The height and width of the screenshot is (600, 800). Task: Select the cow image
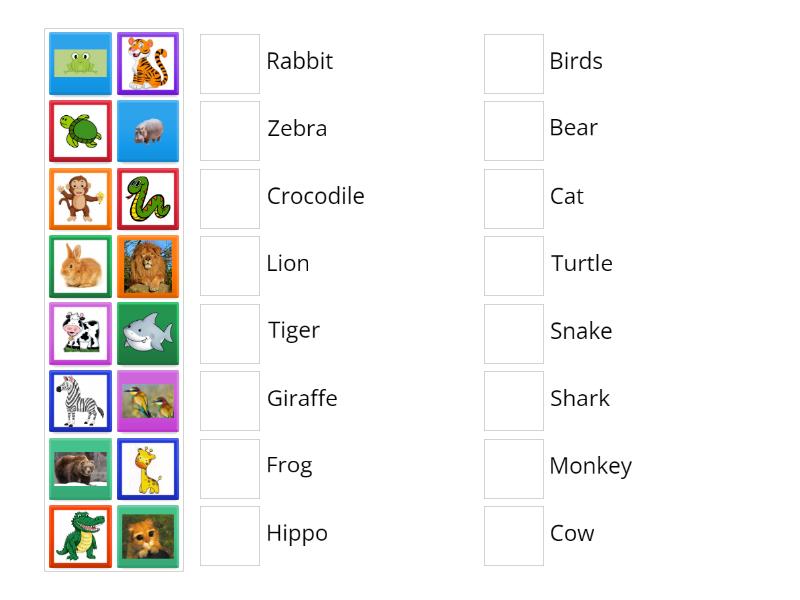coord(80,333)
